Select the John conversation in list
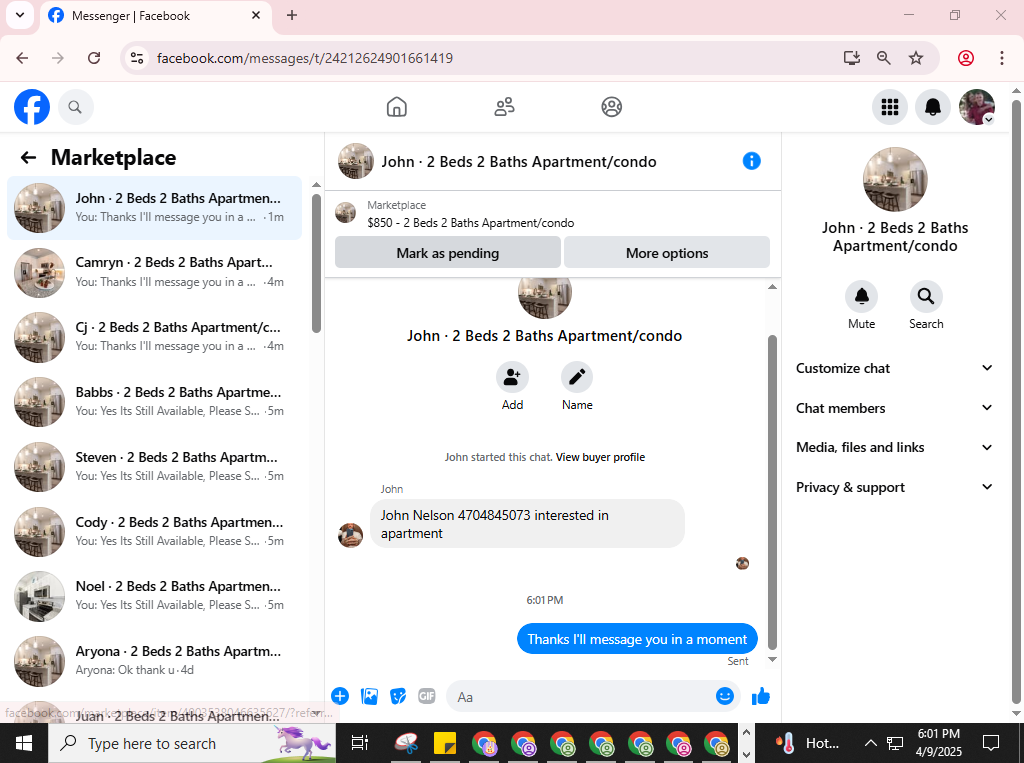Viewport: 1024px width, 763px height. point(155,208)
